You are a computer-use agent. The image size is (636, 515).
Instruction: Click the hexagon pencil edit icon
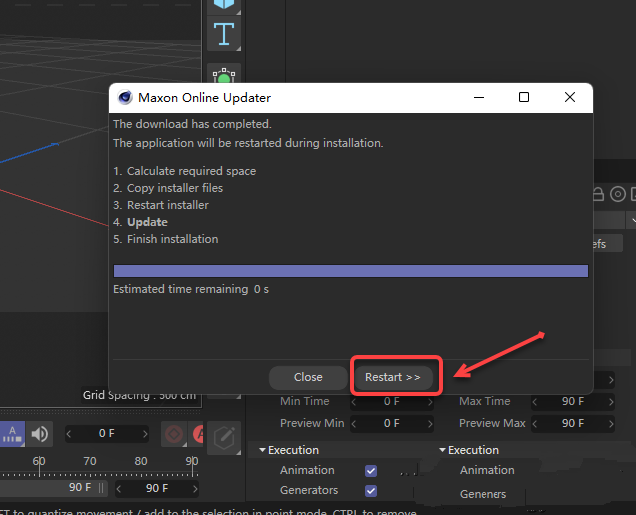(224, 438)
